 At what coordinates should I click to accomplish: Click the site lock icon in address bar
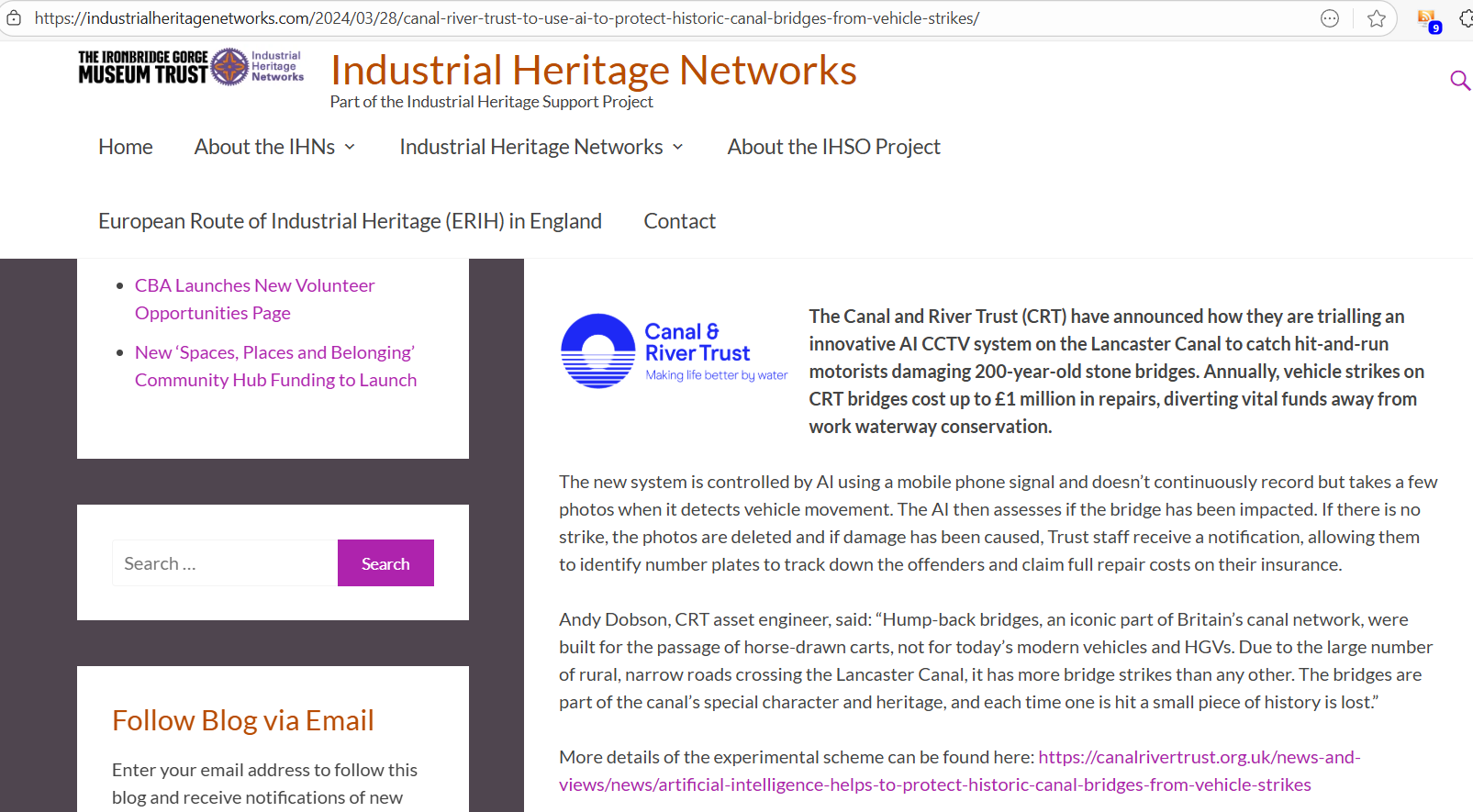click(14, 18)
